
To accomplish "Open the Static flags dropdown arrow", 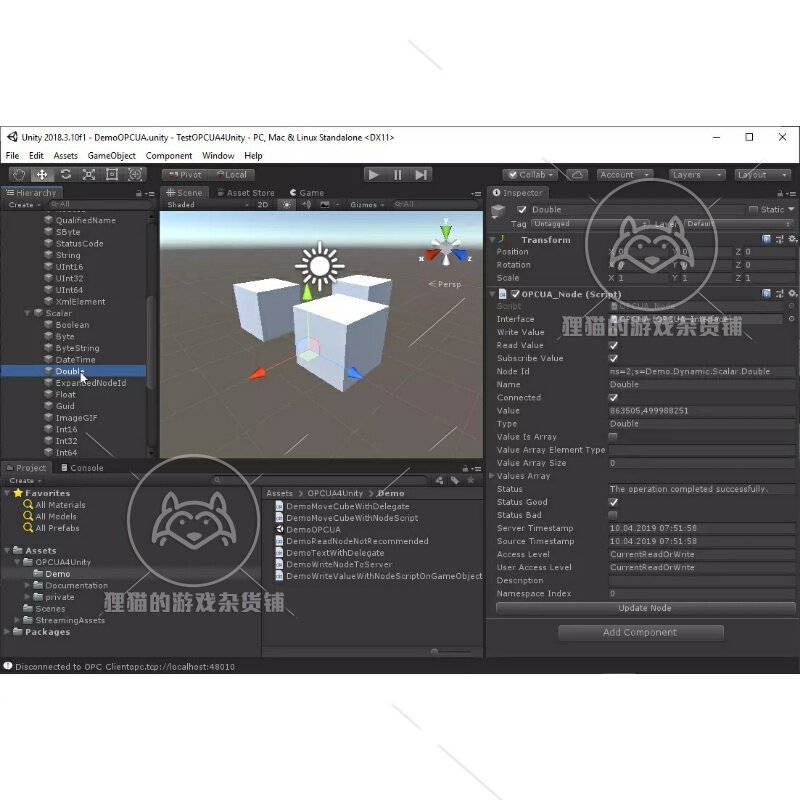I will 791,210.
